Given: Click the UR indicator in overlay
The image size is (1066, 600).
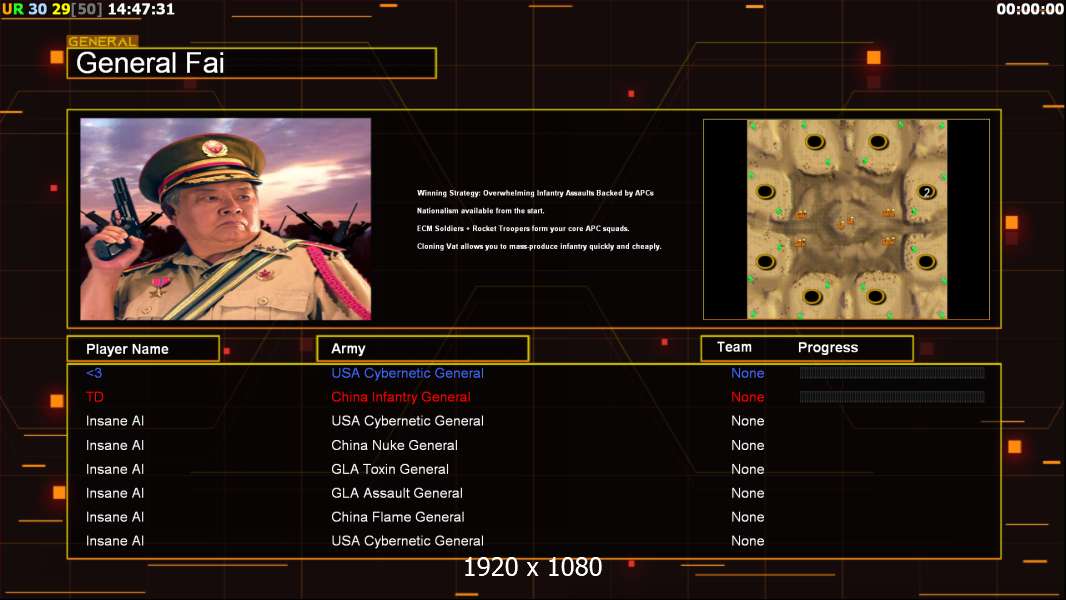Looking at the screenshot, I should (13, 10).
